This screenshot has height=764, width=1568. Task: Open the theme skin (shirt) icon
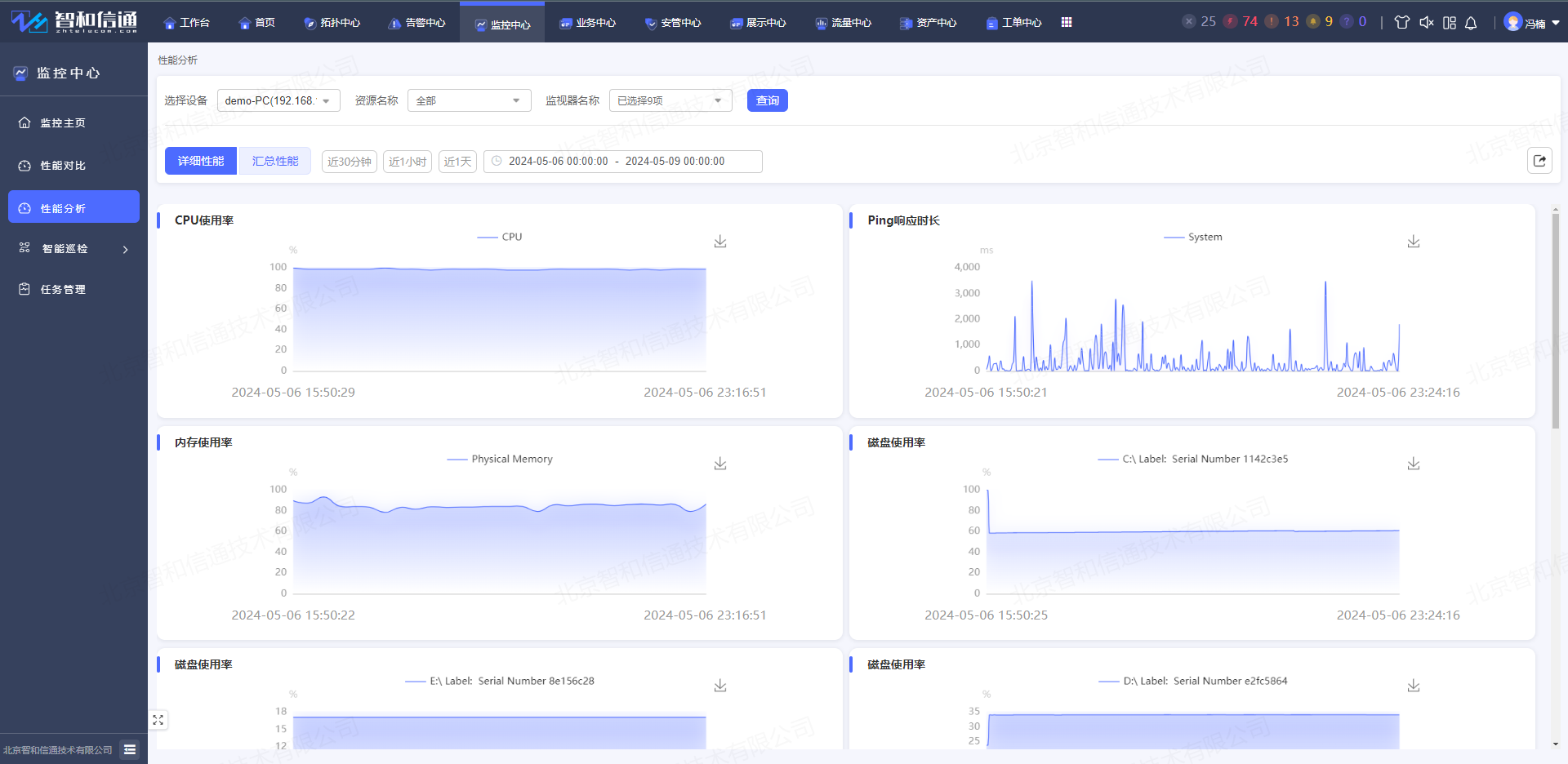(x=1402, y=23)
